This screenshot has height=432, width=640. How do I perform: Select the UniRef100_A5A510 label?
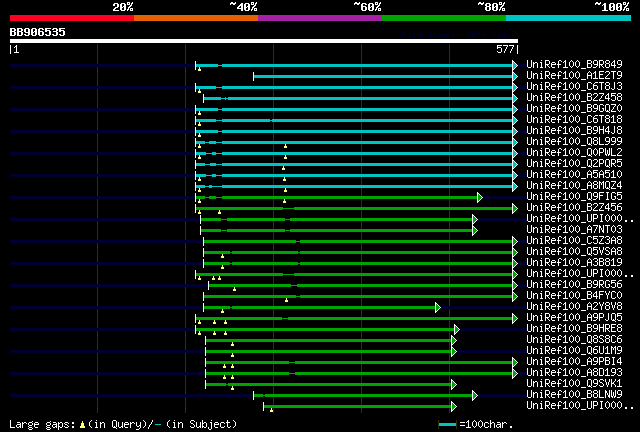(574, 175)
